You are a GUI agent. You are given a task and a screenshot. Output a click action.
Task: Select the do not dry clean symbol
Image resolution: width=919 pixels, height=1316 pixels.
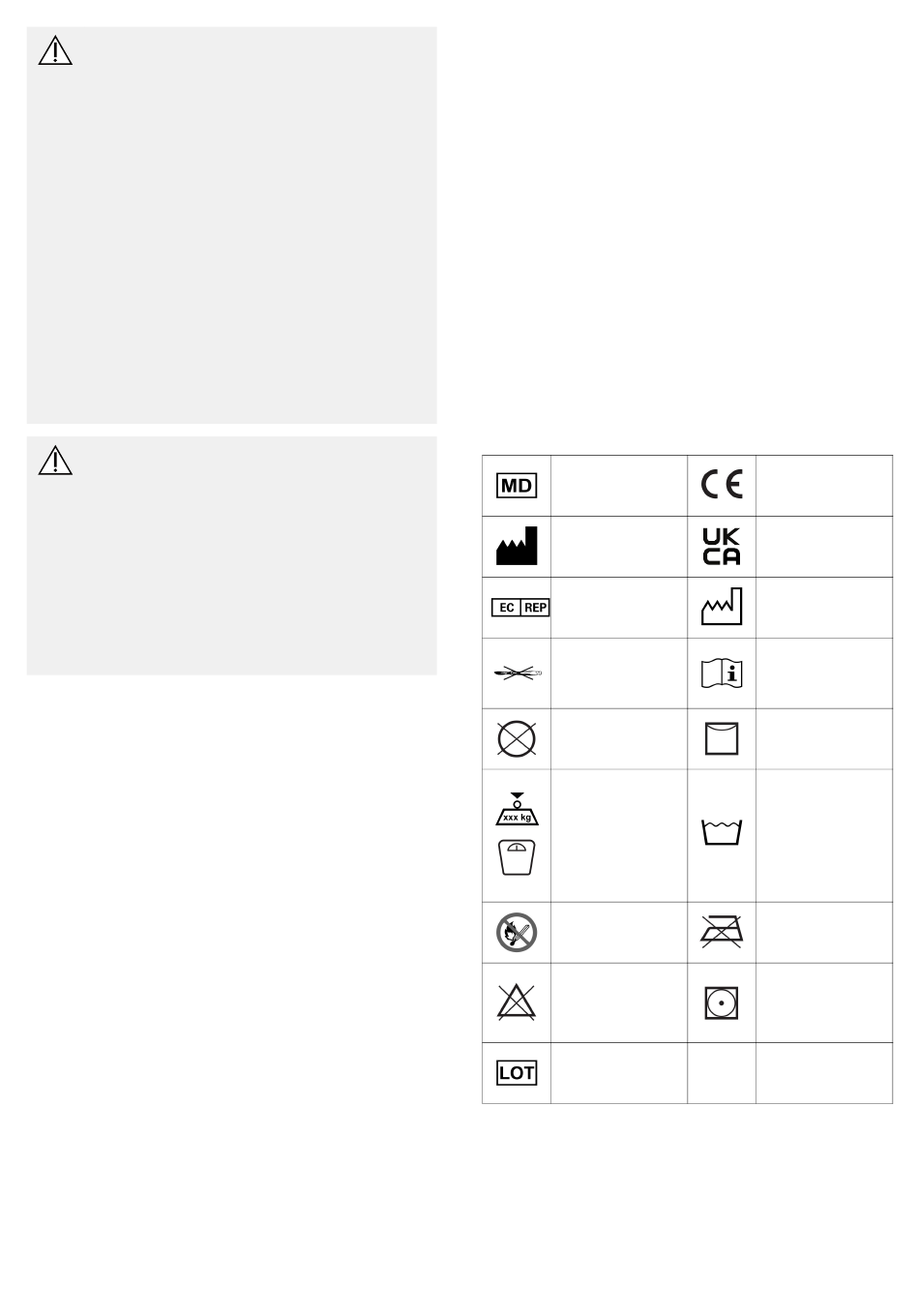pyautogui.click(x=517, y=739)
